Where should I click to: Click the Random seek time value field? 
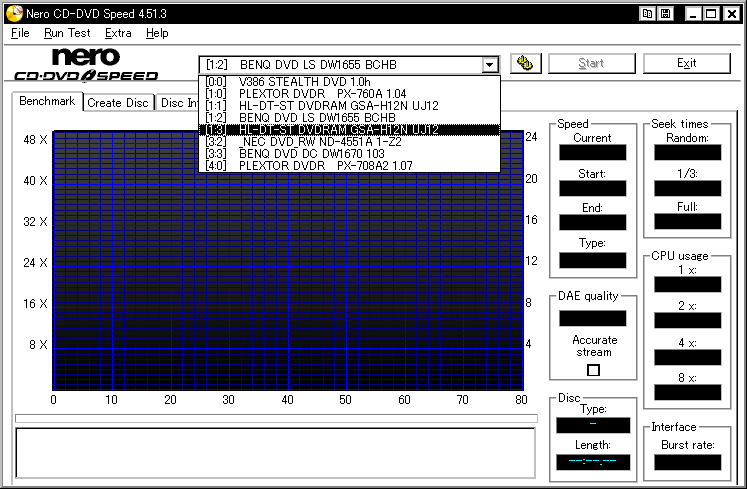(x=687, y=153)
